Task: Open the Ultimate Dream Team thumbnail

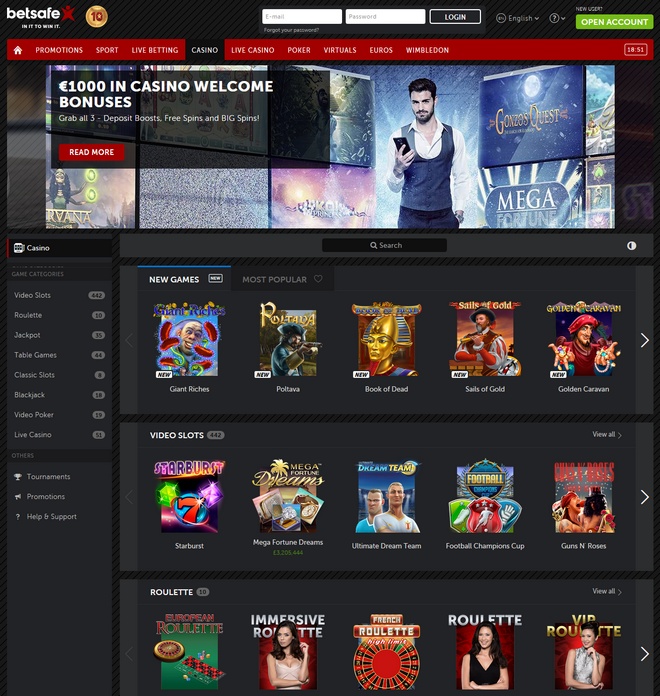Action: click(x=387, y=496)
